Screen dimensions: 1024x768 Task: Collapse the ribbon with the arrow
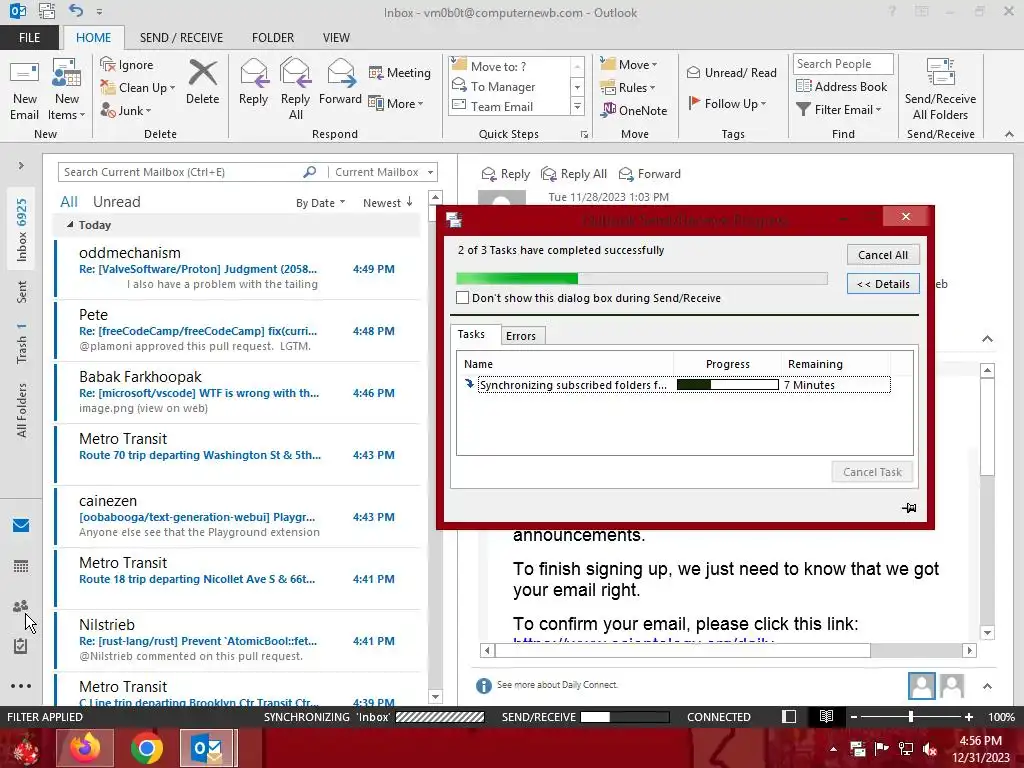point(1009,134)
